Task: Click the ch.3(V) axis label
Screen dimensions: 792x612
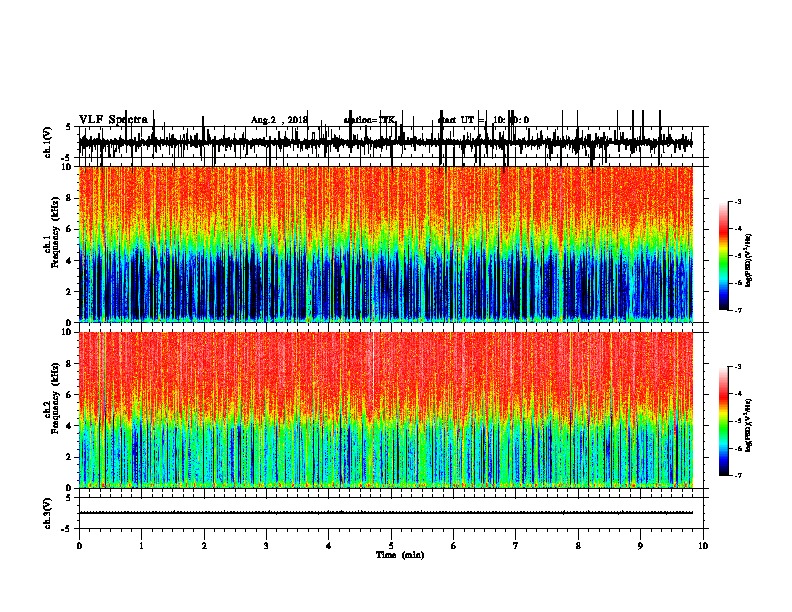Action: [x=48, y=513]
